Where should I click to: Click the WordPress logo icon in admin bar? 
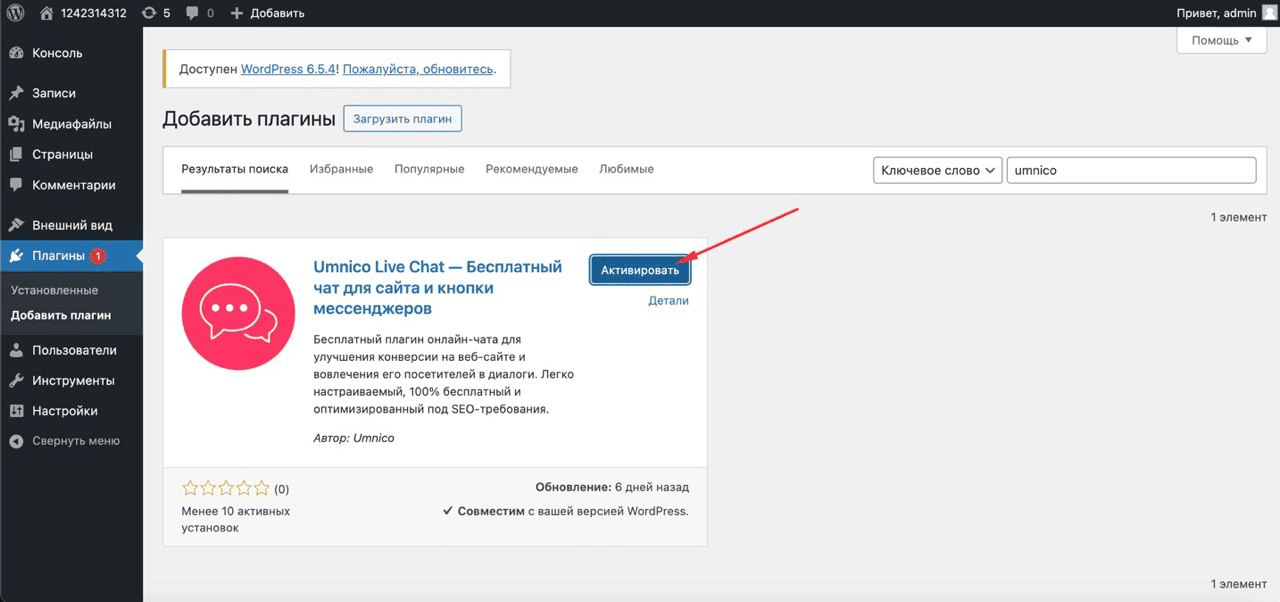pyautogui.click(x=16, y=13)
